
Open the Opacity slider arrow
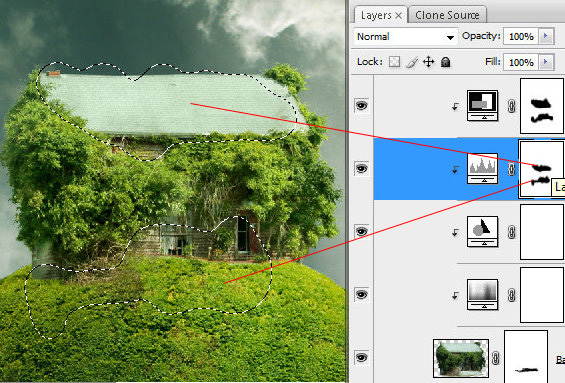(546, 36)
